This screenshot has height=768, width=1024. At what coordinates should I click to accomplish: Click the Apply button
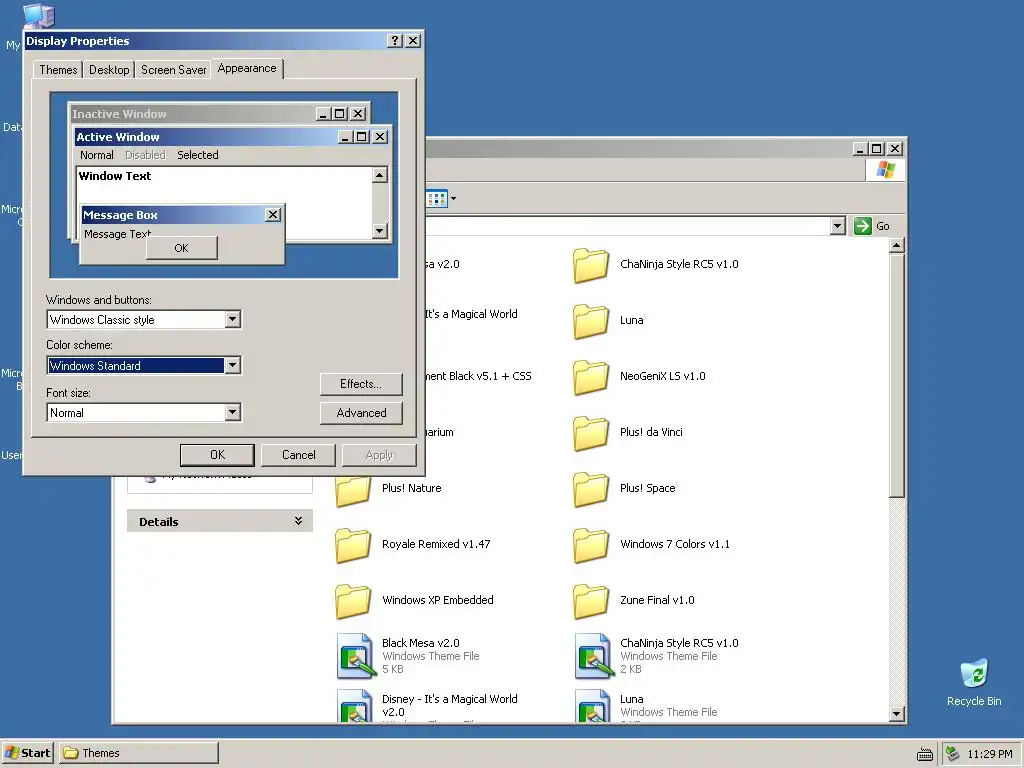tap(379, 455)
